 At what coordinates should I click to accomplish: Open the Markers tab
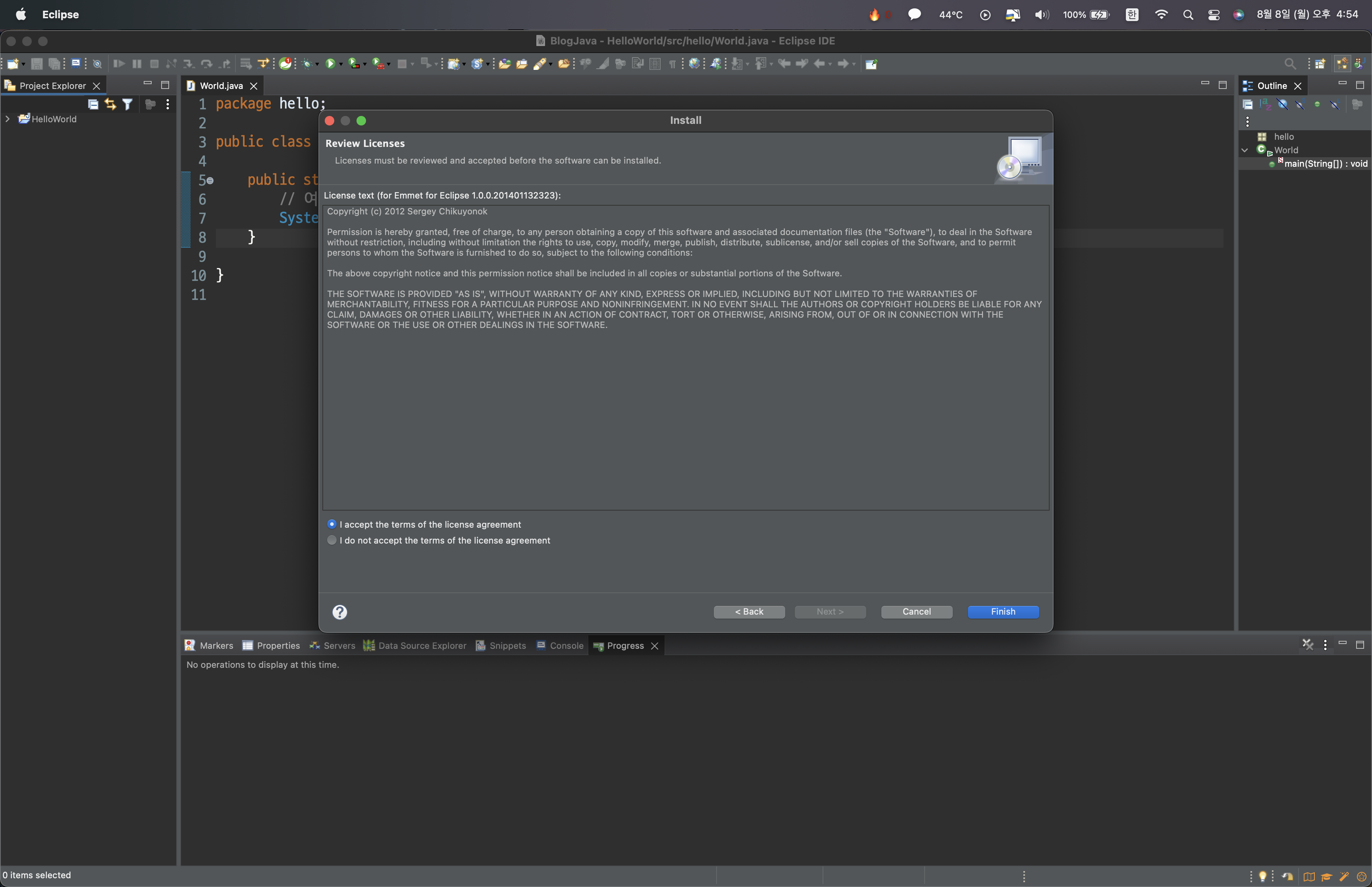(x=216, y=646)
